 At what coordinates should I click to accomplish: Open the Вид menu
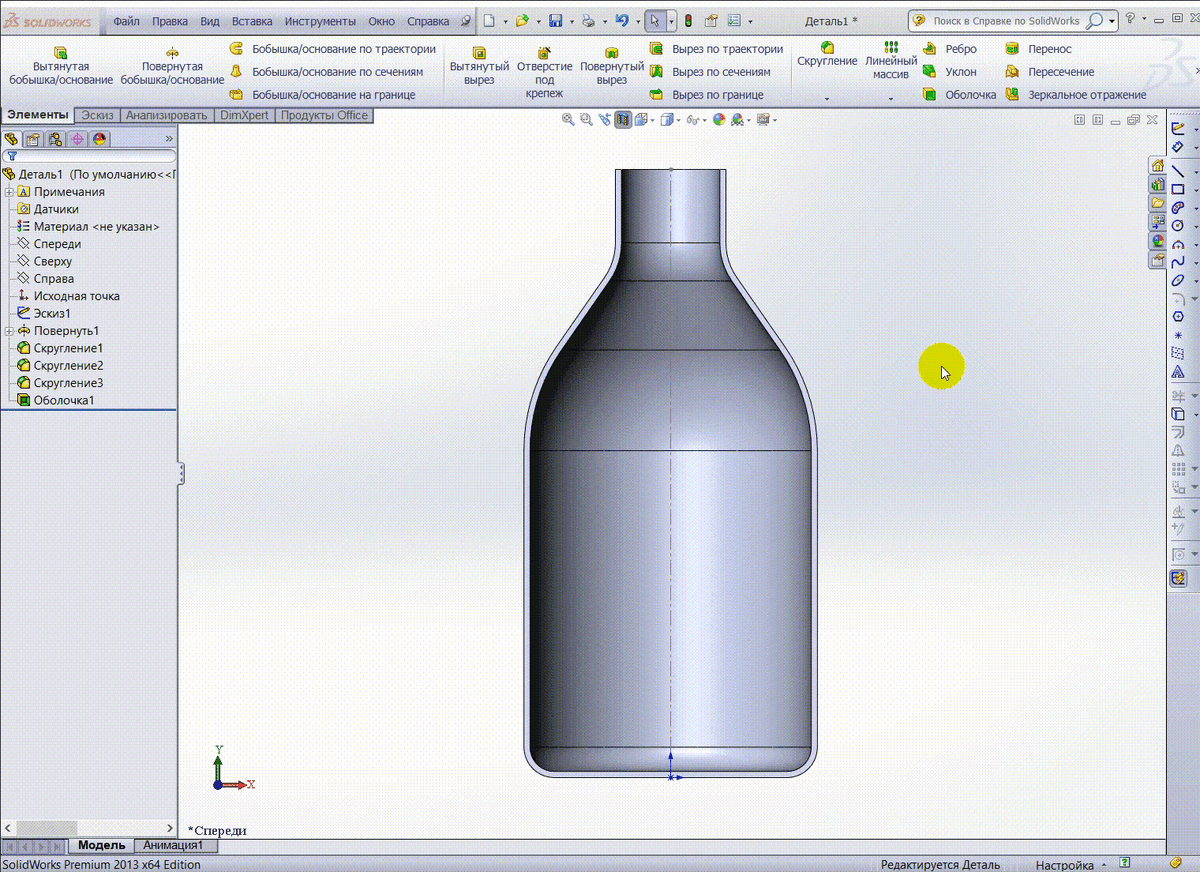pyautogui.click(x=210, y=21)
